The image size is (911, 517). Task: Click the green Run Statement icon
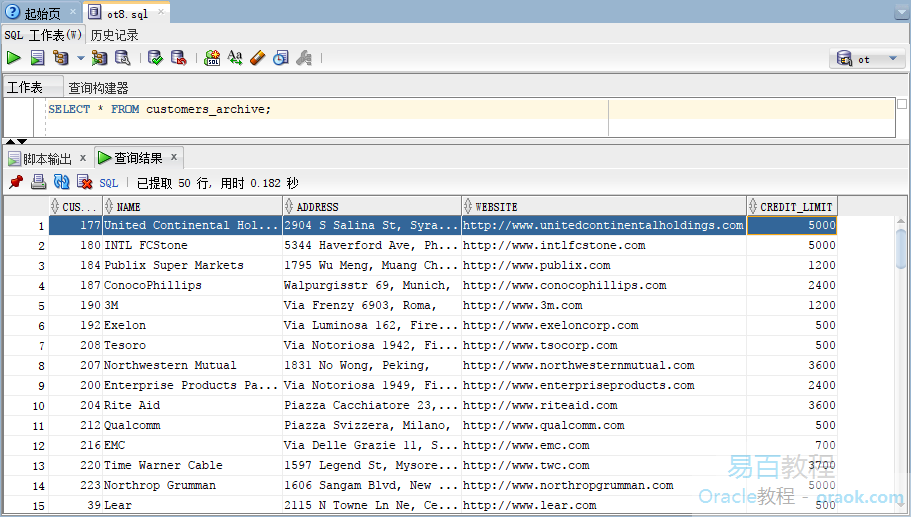pos(14,58)
